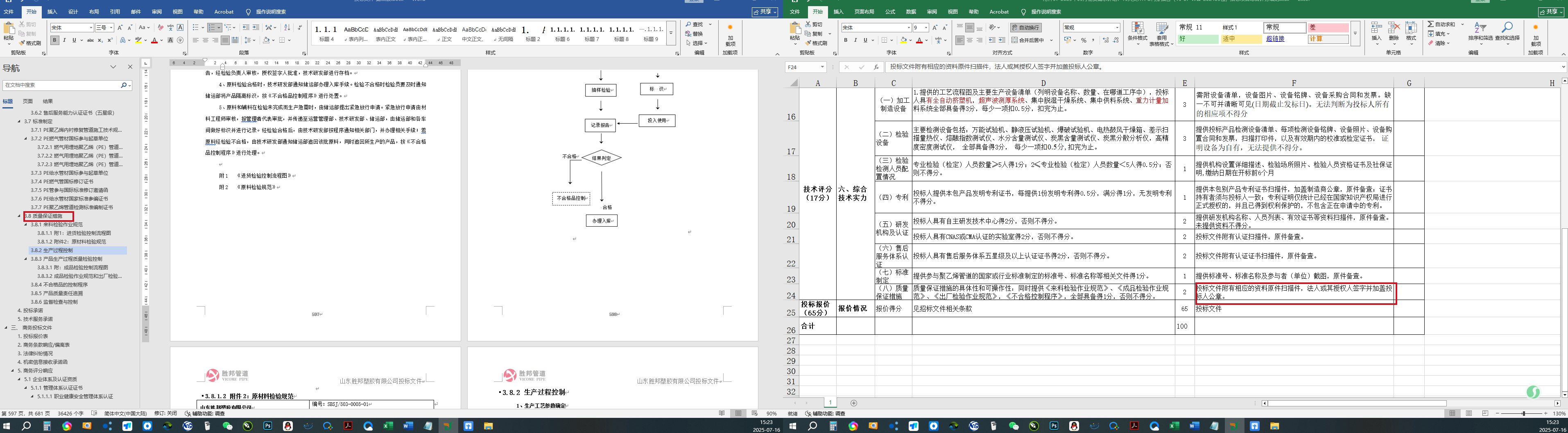
Task: Open the Excel 数据 tab
Action: 911,11
